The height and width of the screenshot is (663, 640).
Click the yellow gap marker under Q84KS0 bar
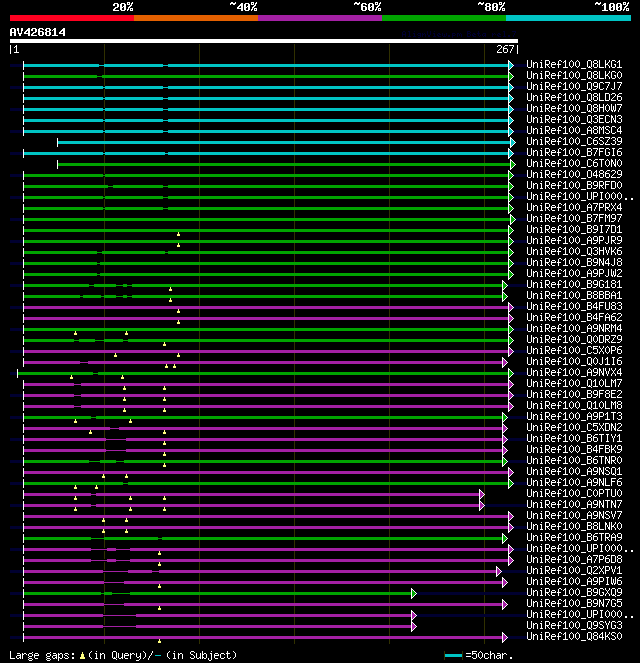[x=159, y=641]
